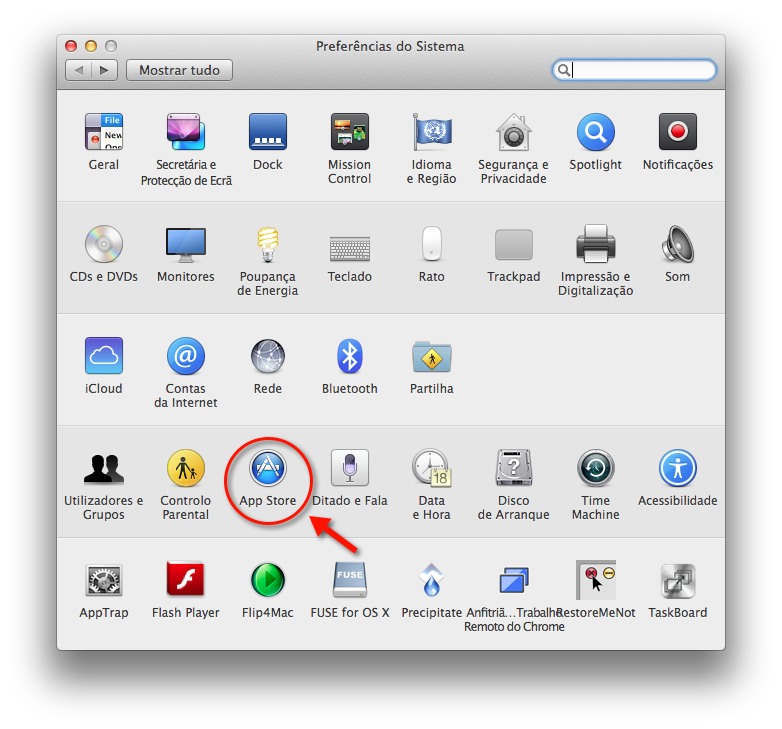
Task: Open the Dock preferences icon
Action: point(268,132)
